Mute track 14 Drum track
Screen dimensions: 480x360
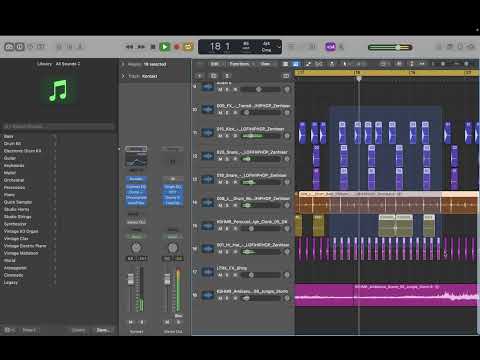(220, 206)
